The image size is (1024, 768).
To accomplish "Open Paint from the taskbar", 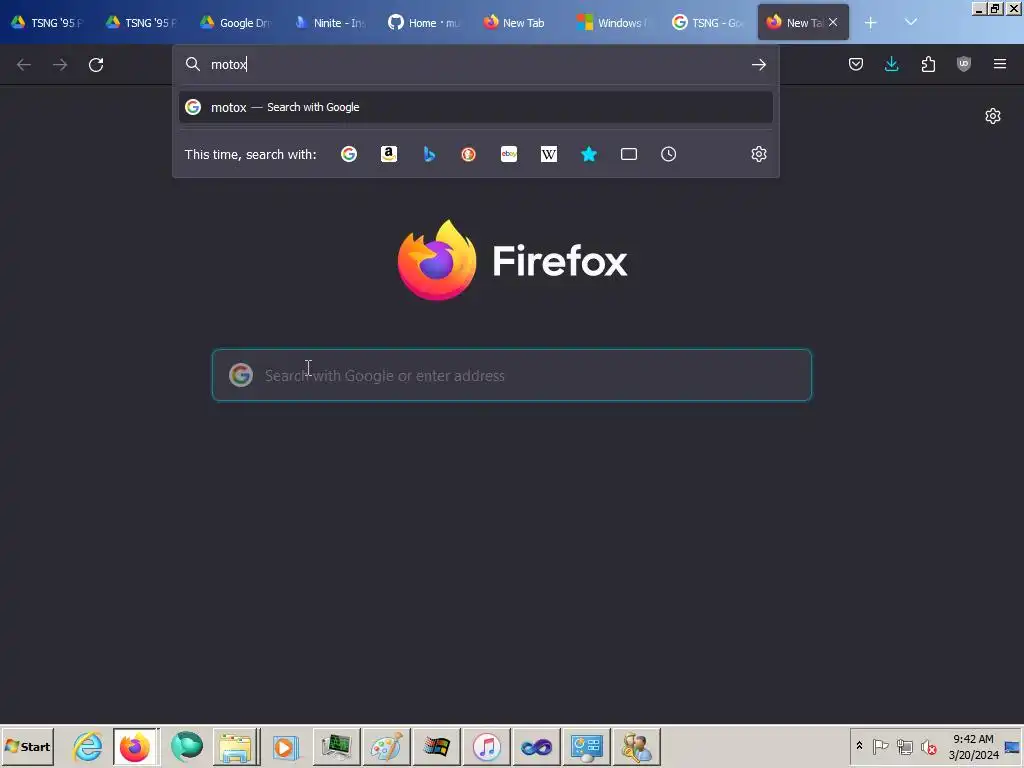I will pyautogui.click(x=386, y=746).
